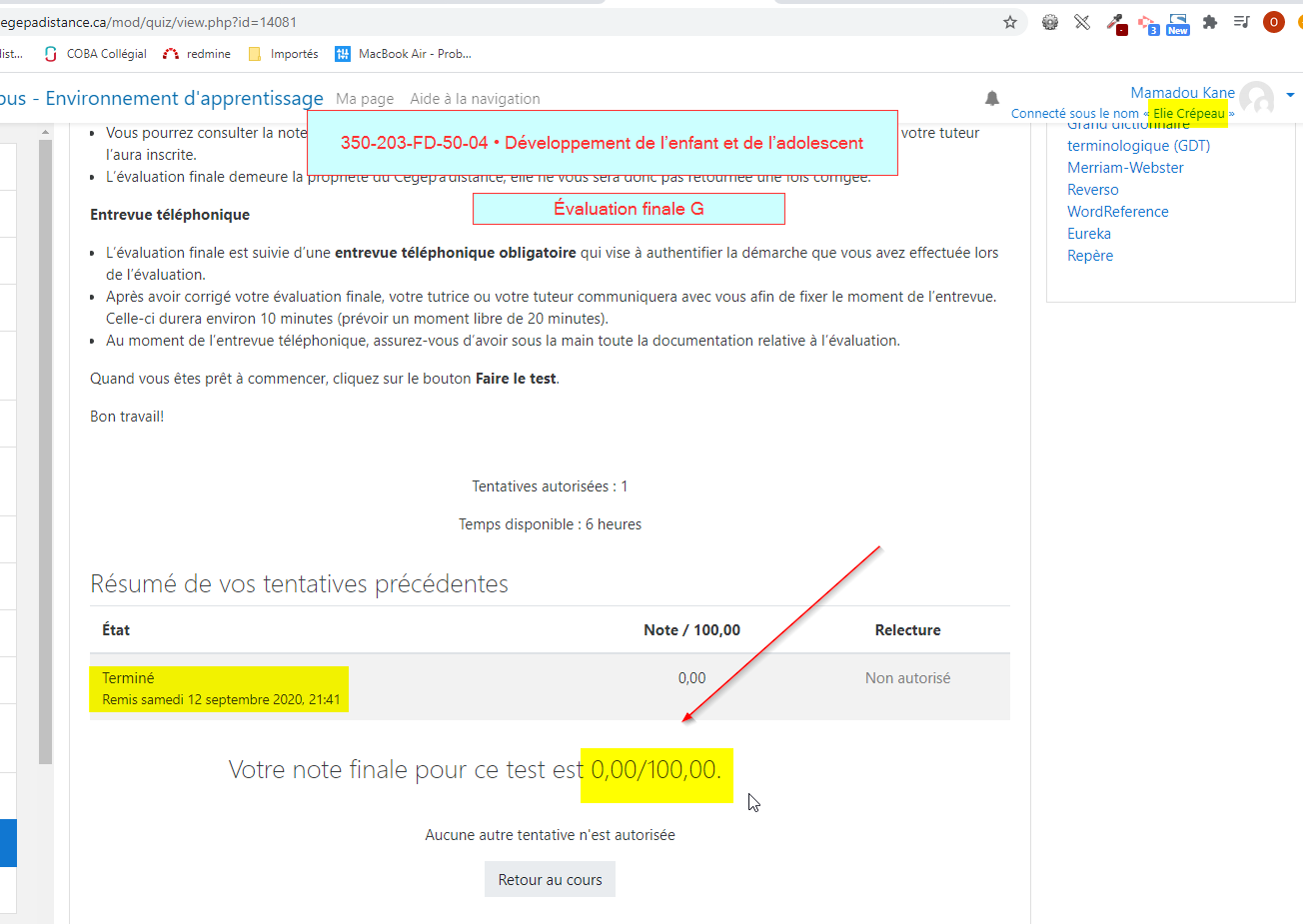The image size is (1303, 924).
Task: Open the Merriam-Webster link
Action: click(x=1125, y=168)
